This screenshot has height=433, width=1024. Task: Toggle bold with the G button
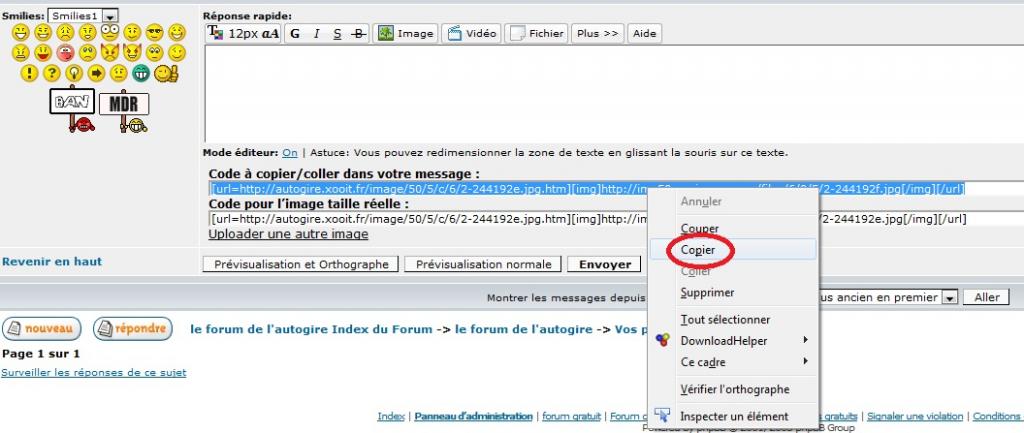click(295, 34)
